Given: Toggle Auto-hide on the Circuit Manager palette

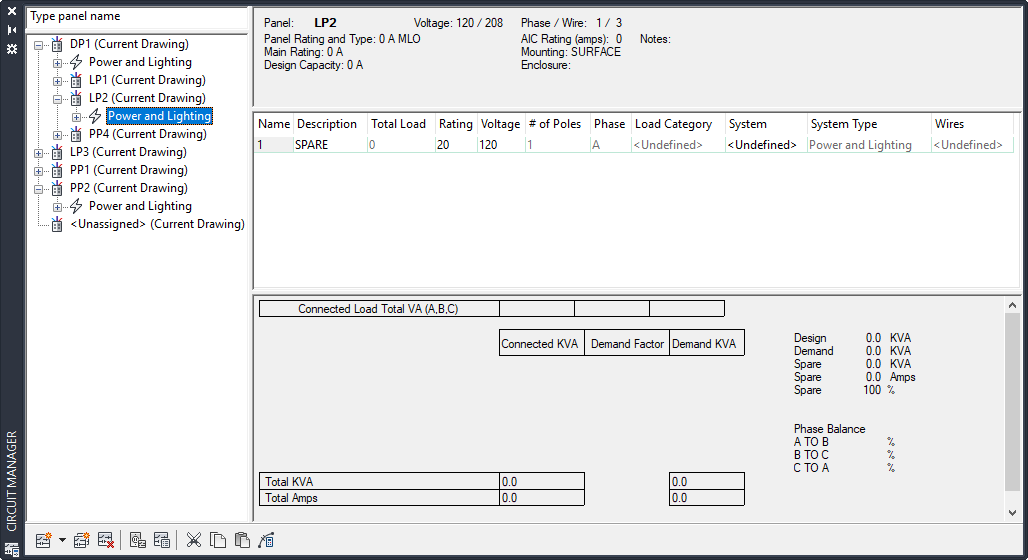Looking at the screenshot, I should [x=12, y=30].
